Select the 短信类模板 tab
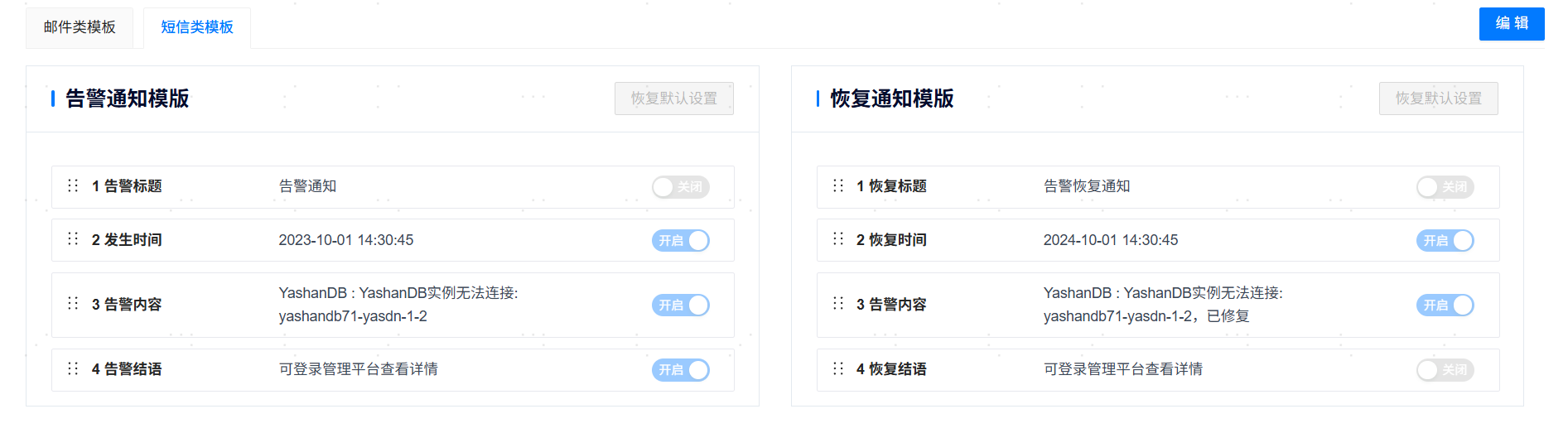This screenshot has height=433, width=1568. click(x=197, y=27)
